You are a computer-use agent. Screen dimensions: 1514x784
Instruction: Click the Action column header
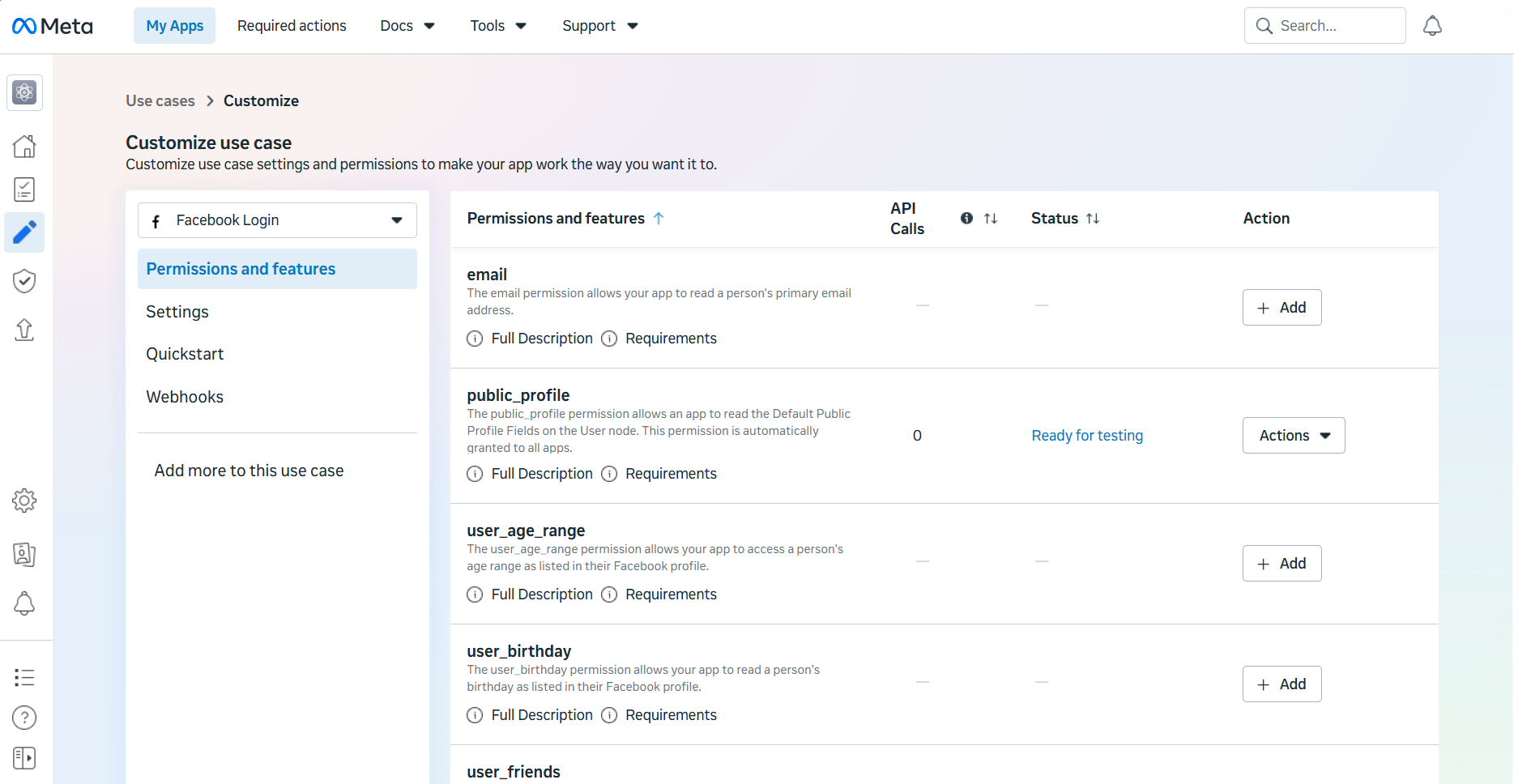click(x=1266, y=218)
